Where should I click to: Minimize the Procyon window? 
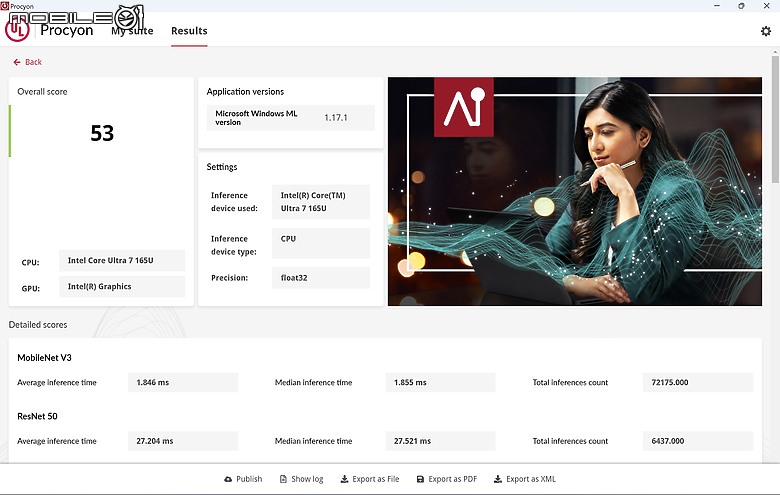717,6
